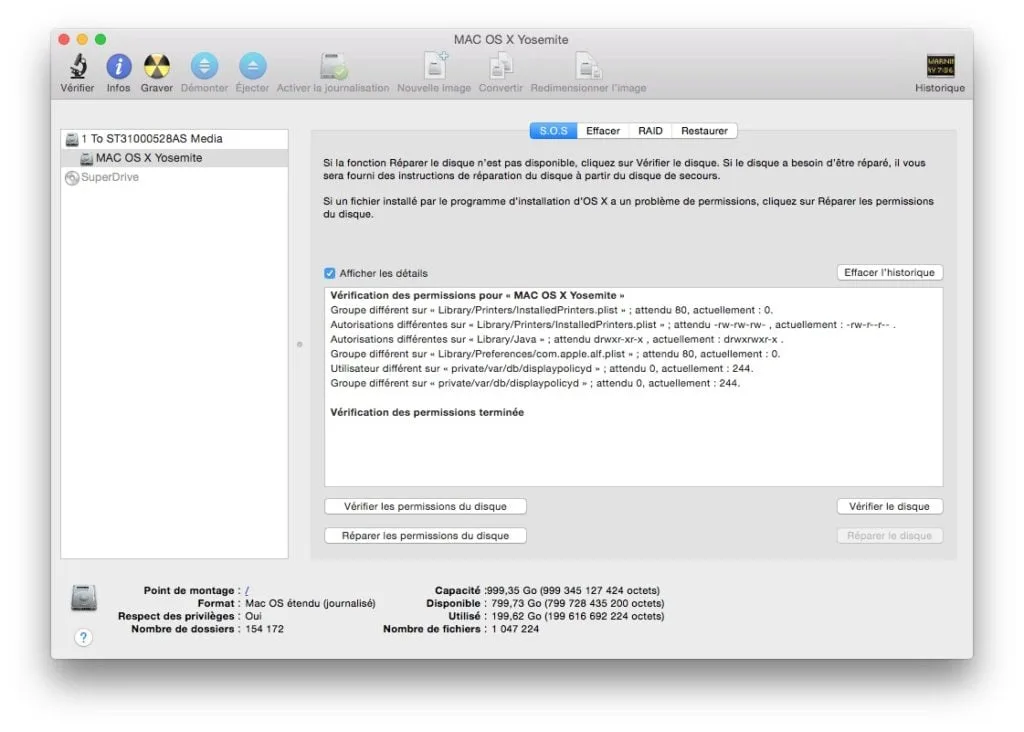The height and width of the screenshot is (732, 1024).
Task: Click Réparer les permissions du disque
Action: pyautogui.click(x=425, y=535)
